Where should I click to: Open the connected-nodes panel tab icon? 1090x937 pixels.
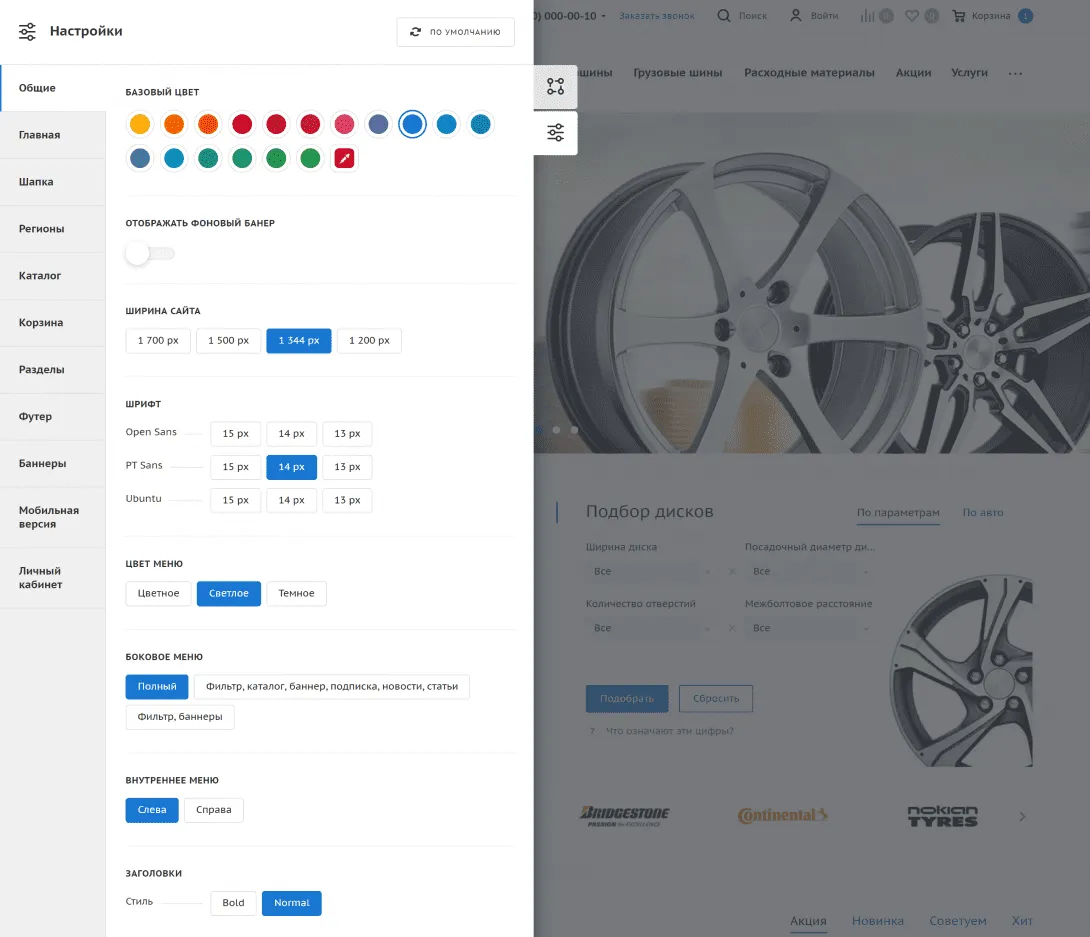[555, 86]
